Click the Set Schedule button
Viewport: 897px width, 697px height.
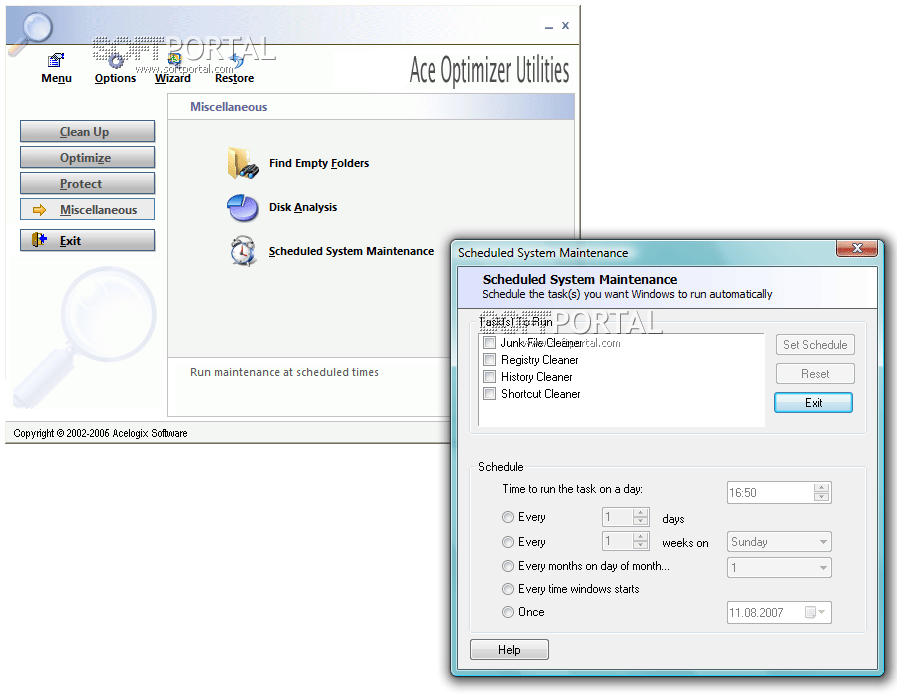(815, 344)
